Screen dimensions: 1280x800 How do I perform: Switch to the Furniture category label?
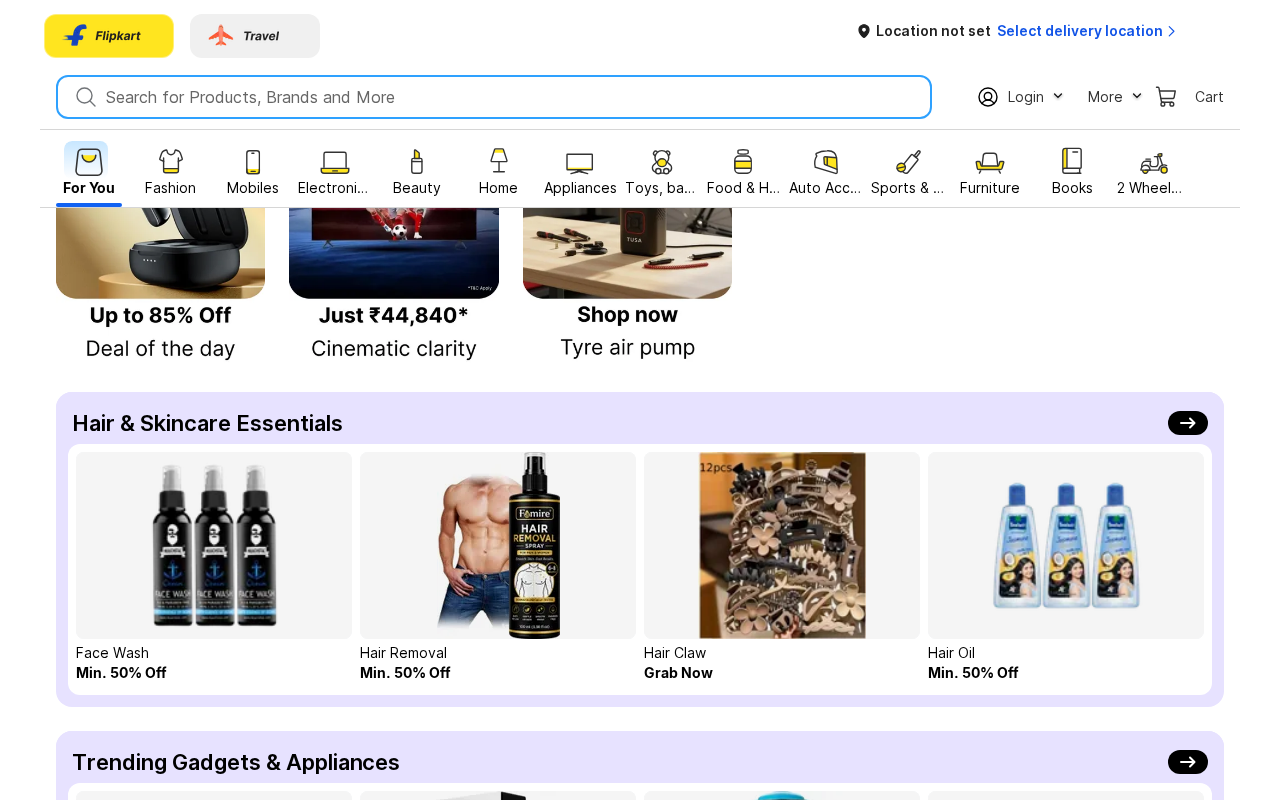tap(990, 188)
